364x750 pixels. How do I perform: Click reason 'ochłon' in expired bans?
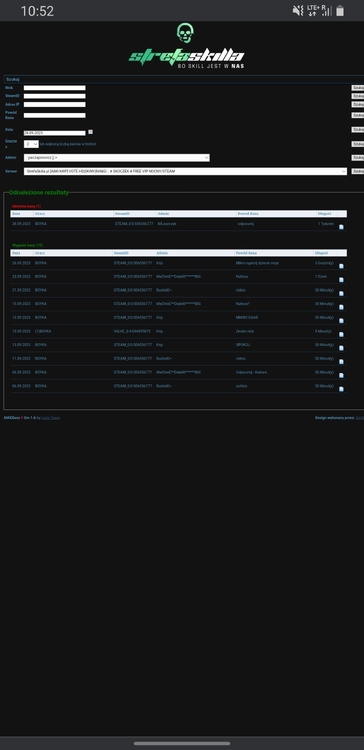click(242, 386)
